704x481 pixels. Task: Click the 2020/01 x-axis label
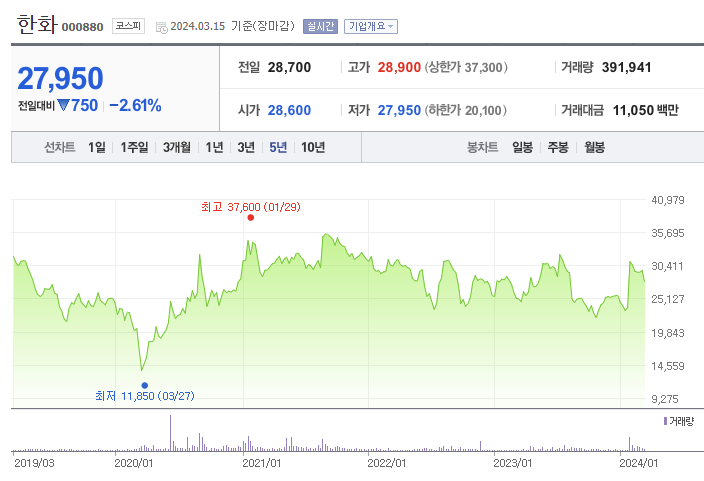[x=134, y=463]
